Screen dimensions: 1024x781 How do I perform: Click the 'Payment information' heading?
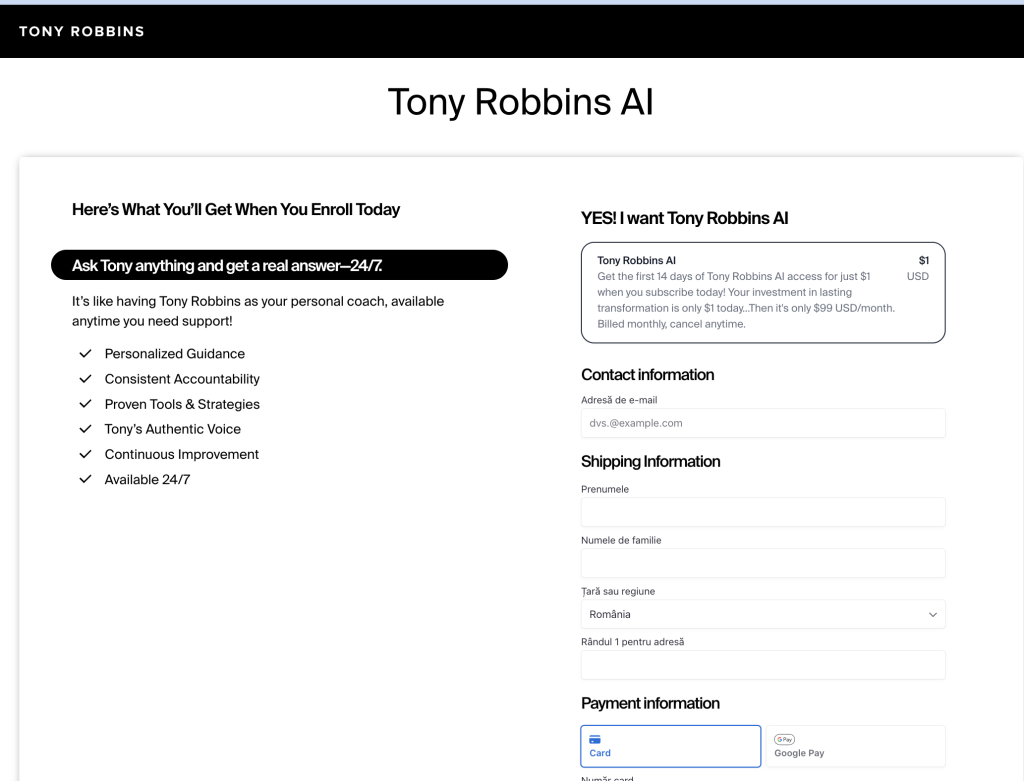[650, 703]
